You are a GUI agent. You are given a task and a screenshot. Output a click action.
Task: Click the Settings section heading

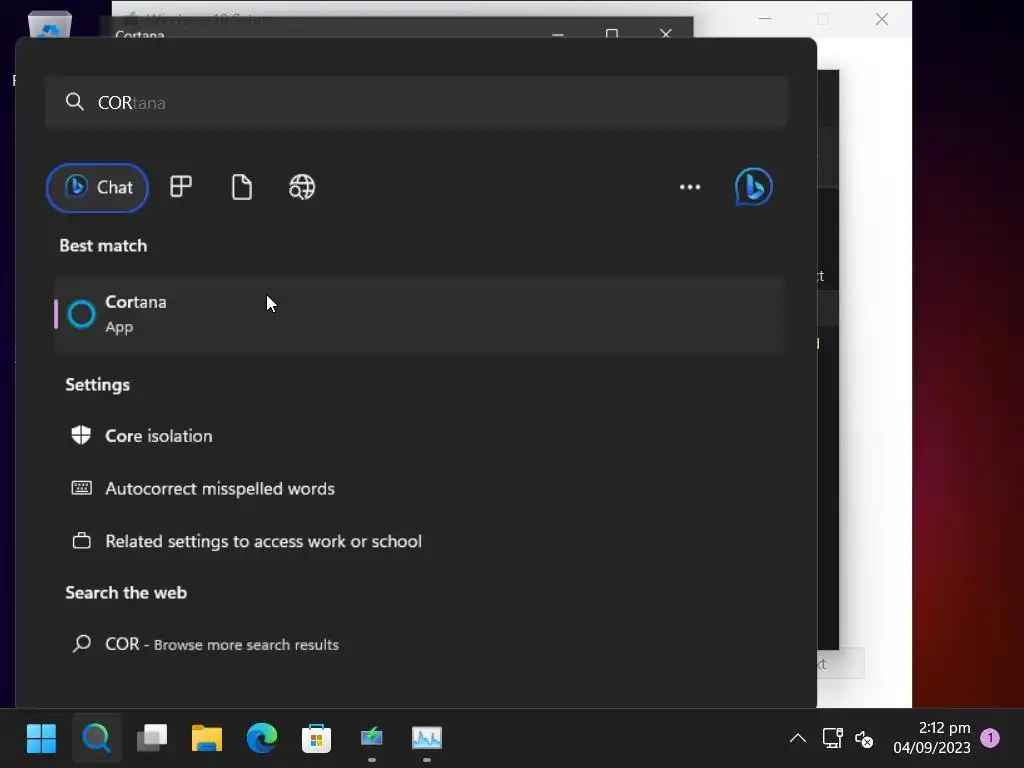pyautogui.click(x=97, y=385)
